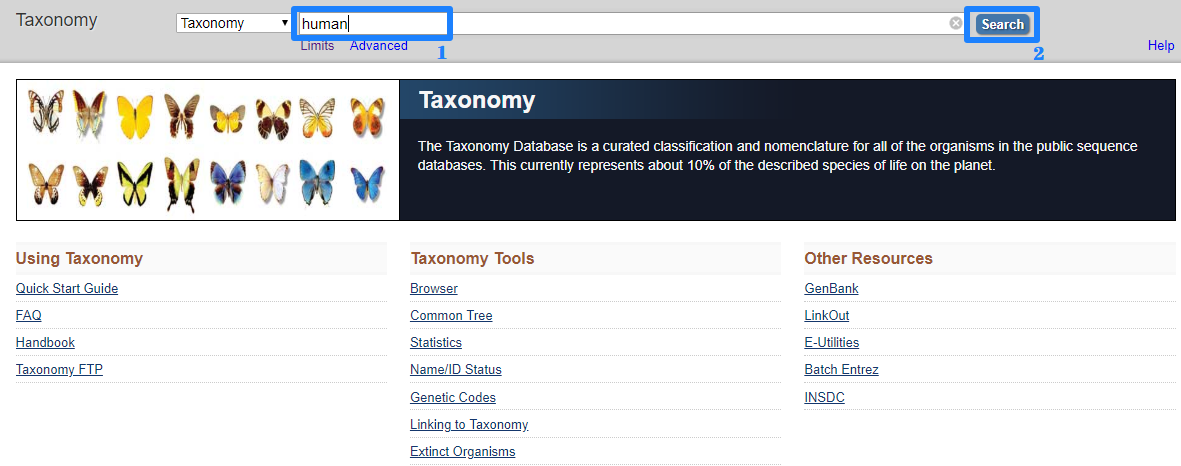
Task: Open the Help link
Action: click(1161, 46)
